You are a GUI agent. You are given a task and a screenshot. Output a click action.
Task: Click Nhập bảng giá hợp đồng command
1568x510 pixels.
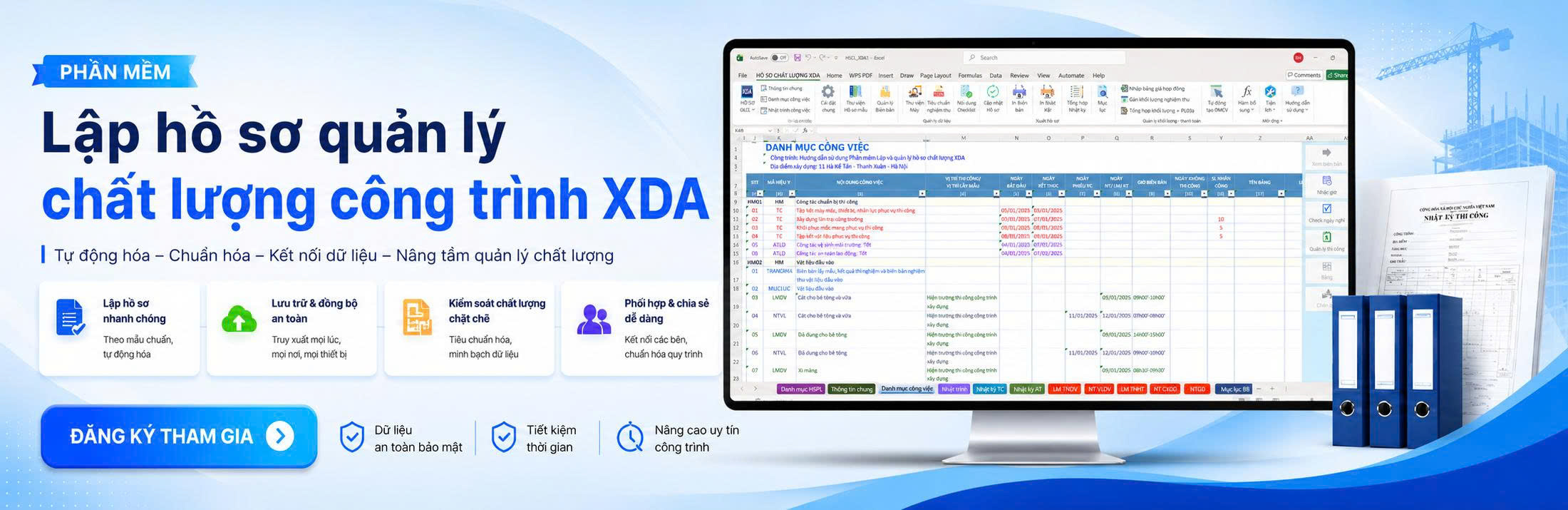click(x=1153, y=89)
